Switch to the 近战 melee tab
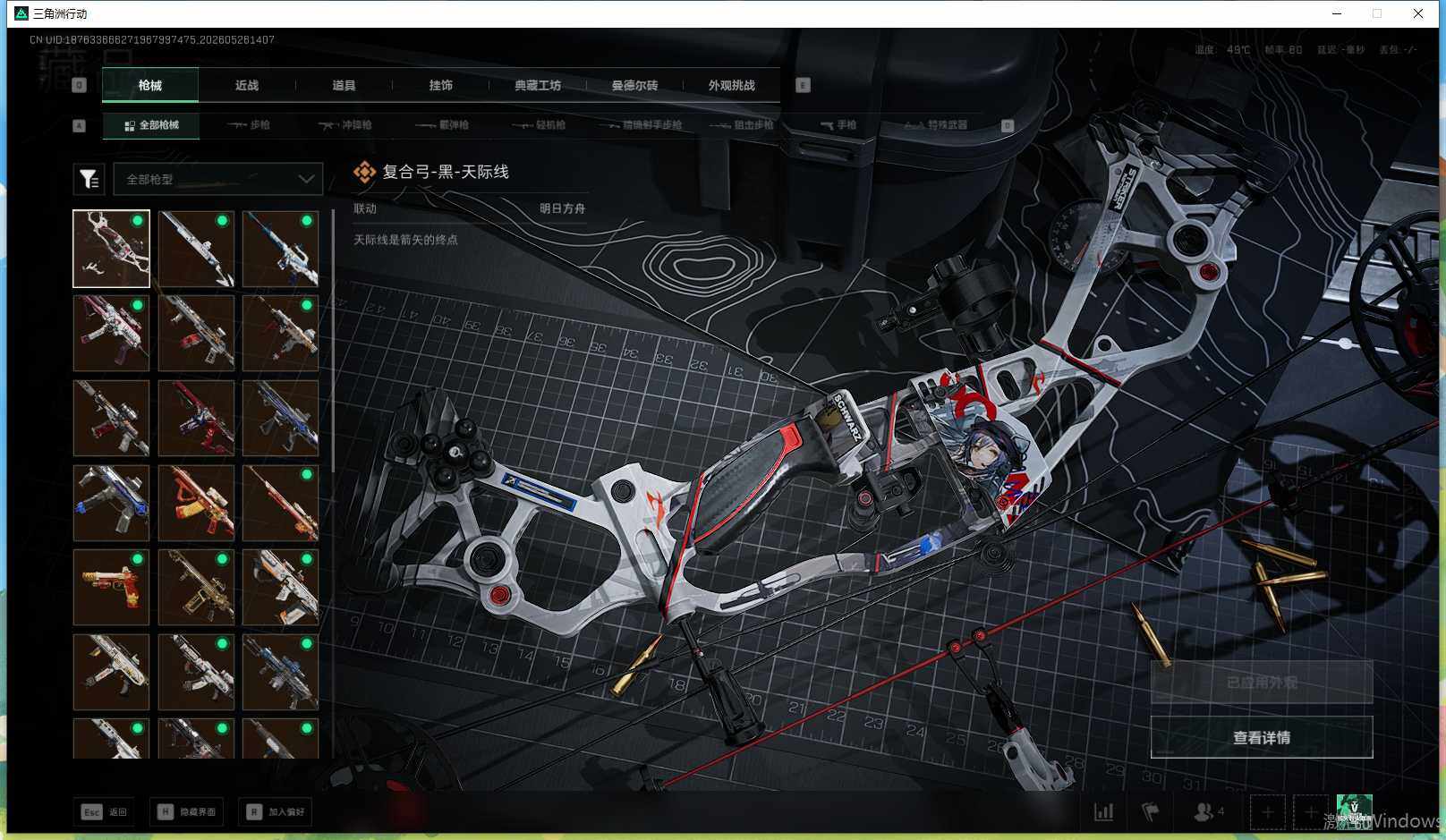Viewport: 1446px width, 840px height. pos(247,86)
